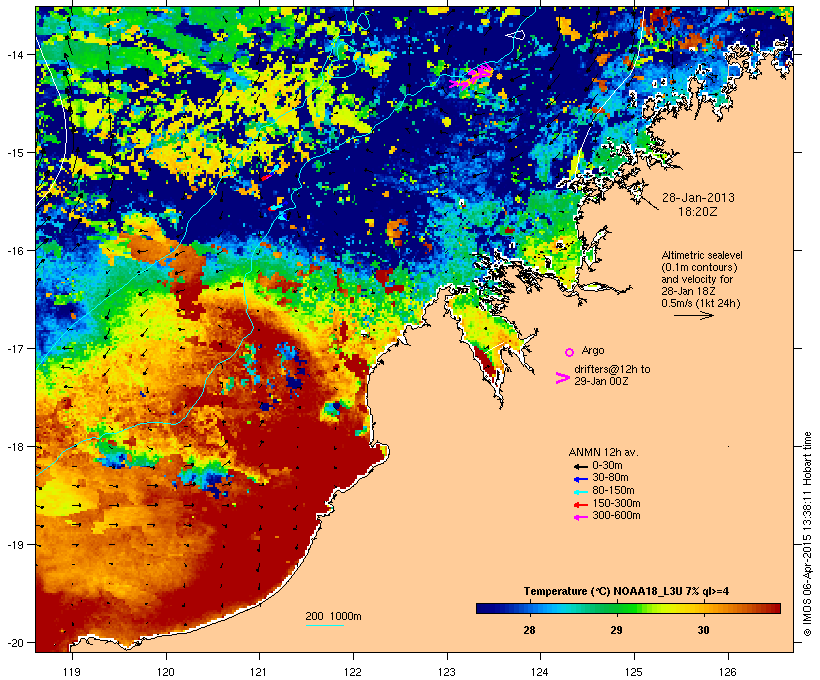The width and height of the screenshot is (820, 680).
Task: Click the Temperature NOAA18_L3U colorbar title
Action: pos(627,591)
